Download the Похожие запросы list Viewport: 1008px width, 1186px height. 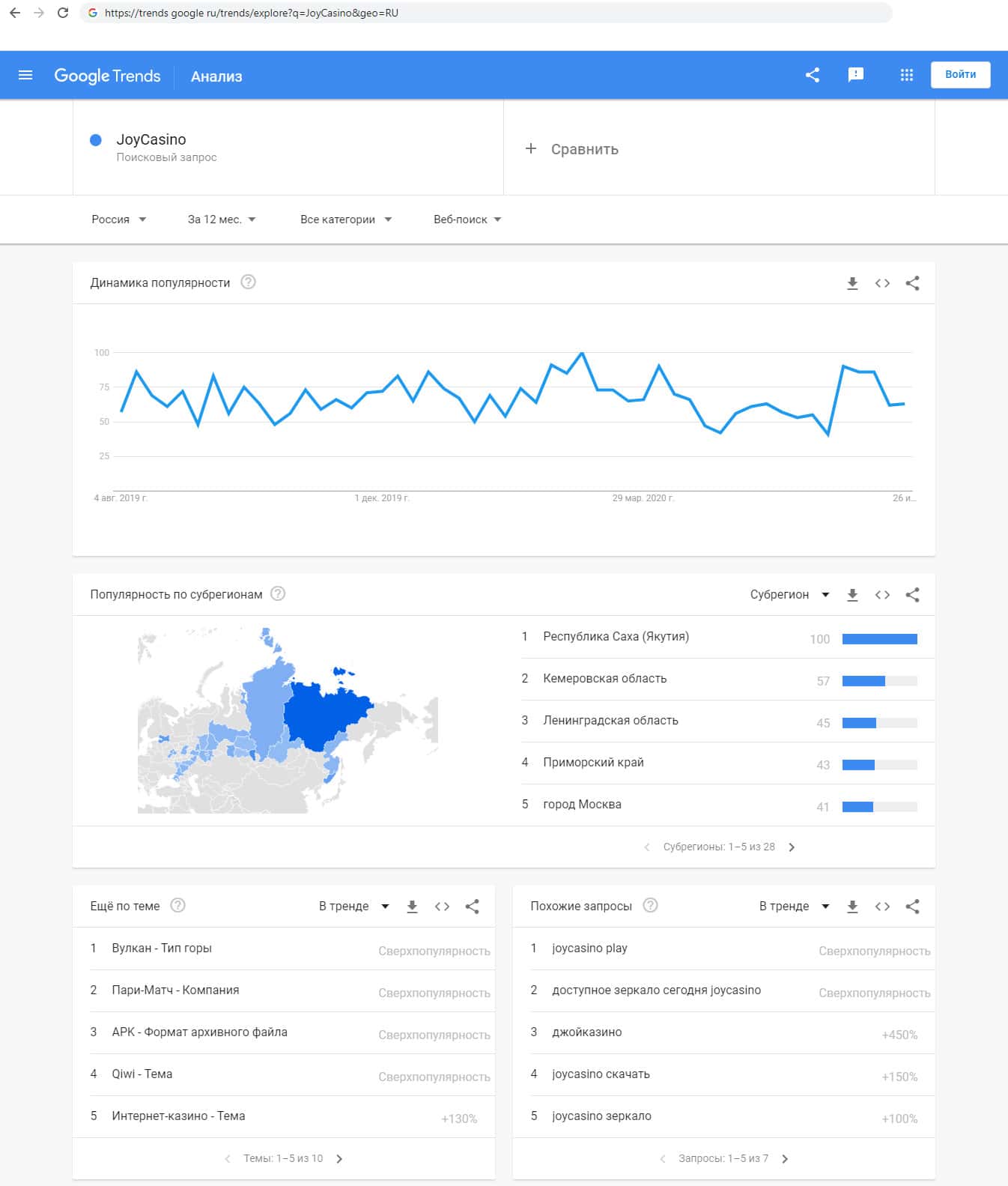click(x=852, y=907)
